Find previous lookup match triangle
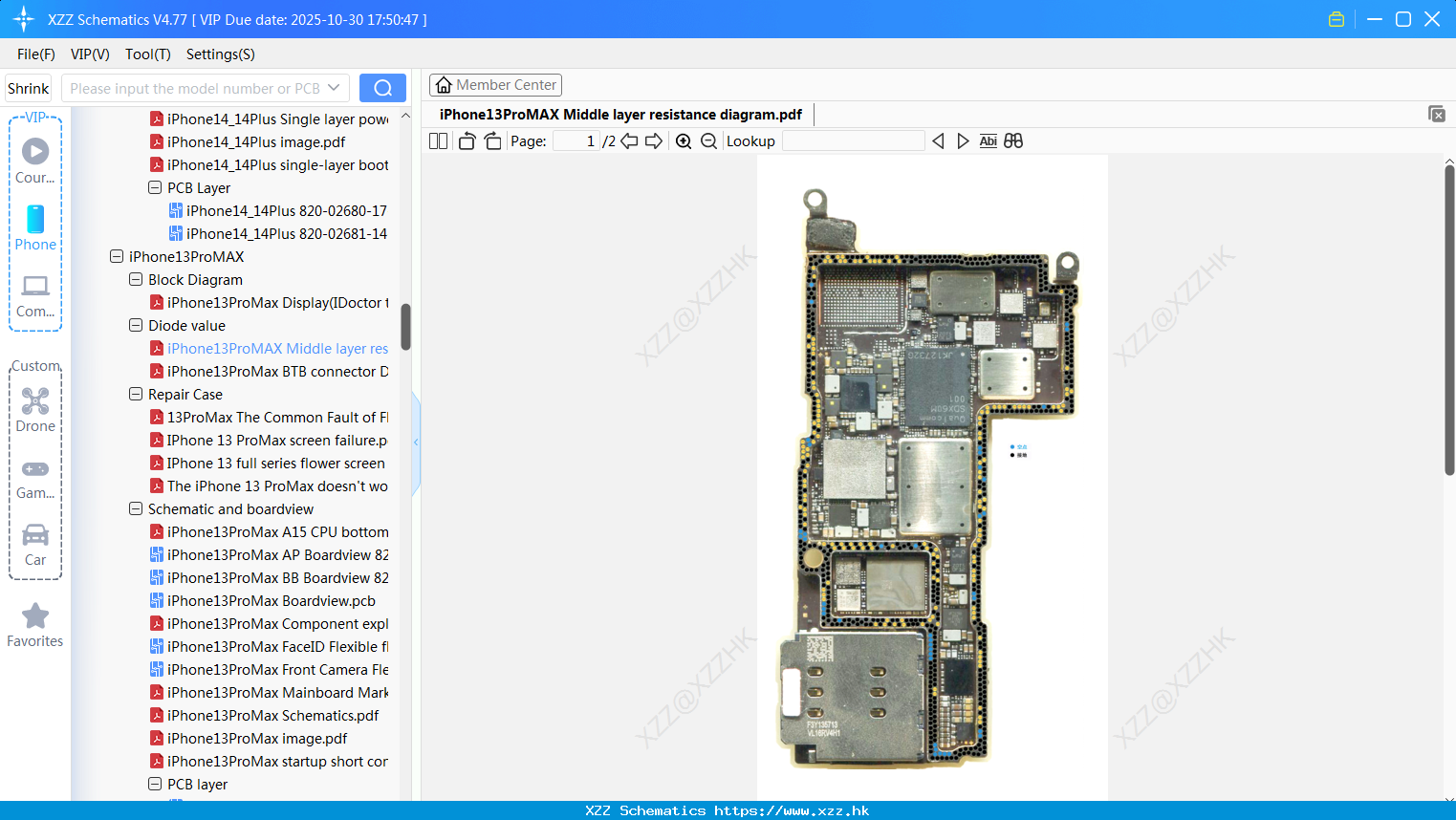 pyautogui.click(x=938, y=141)
